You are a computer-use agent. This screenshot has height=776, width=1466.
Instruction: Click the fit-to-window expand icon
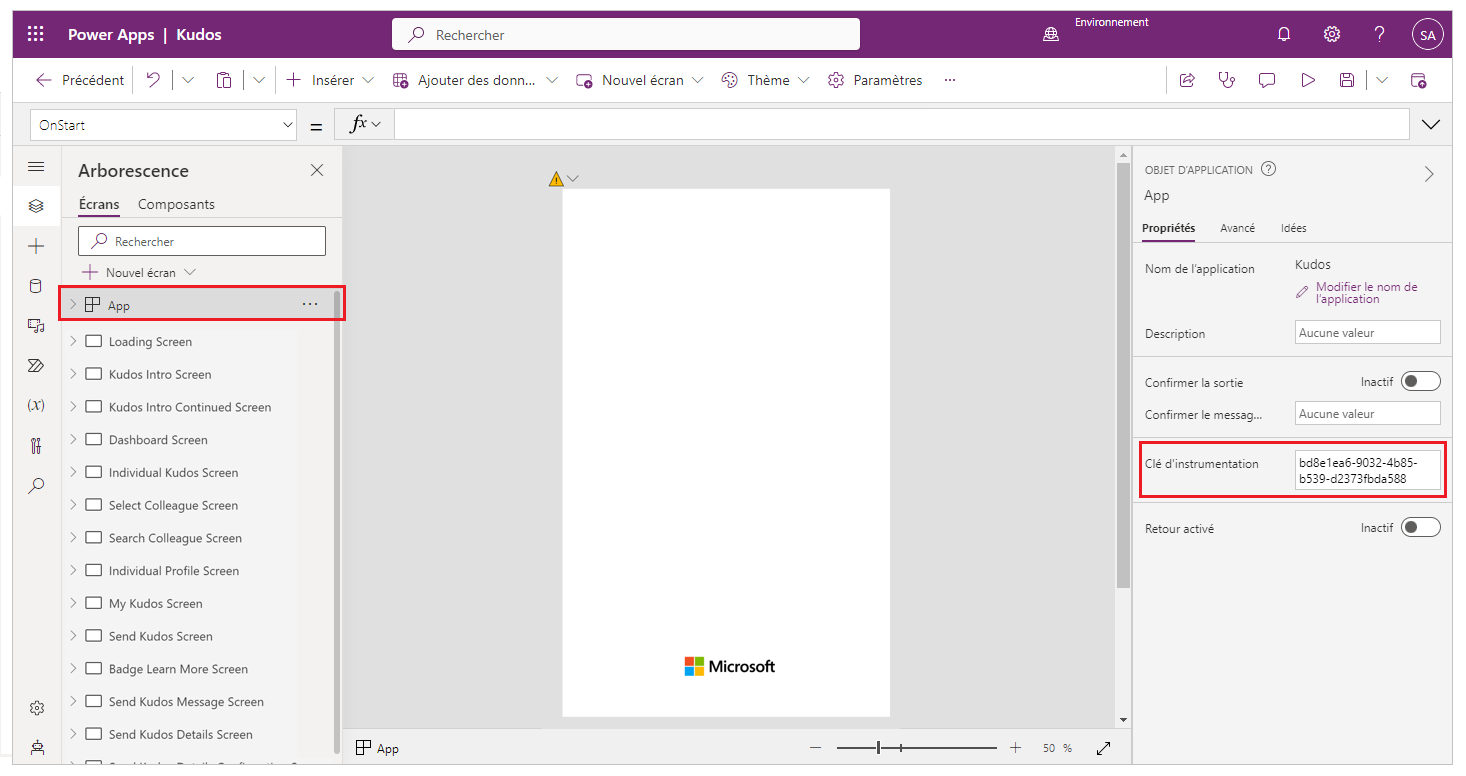(1104, 748)
